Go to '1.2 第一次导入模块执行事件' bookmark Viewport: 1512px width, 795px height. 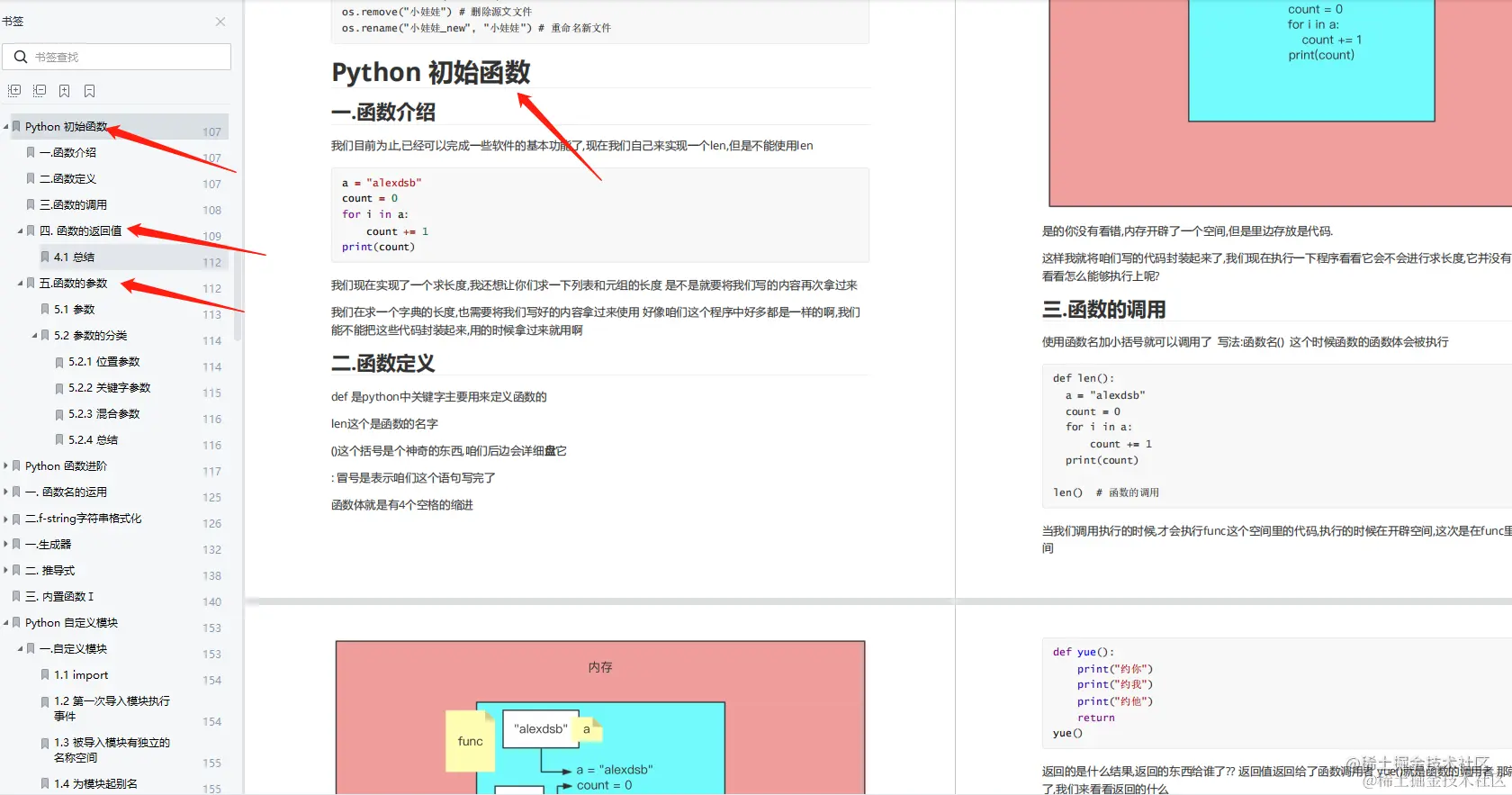[x=112, y=709]
